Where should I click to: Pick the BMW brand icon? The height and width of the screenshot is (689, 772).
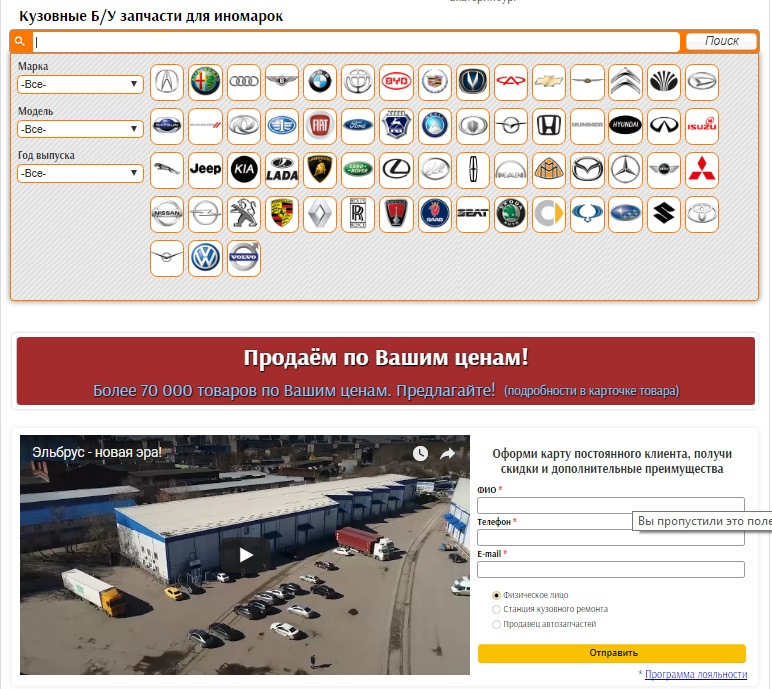[x=320, y=82]
